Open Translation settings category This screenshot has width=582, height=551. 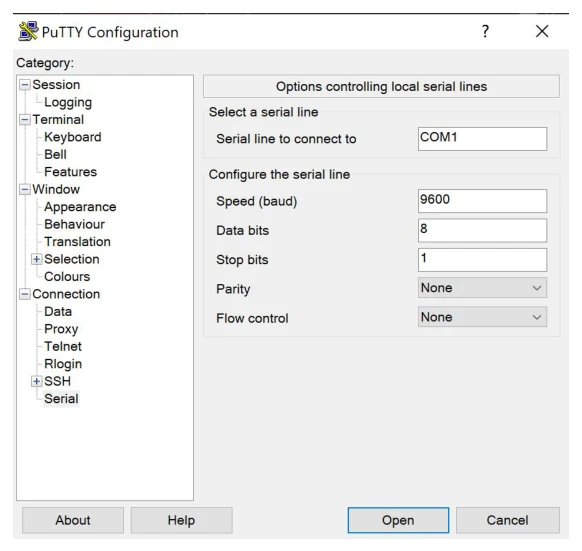click(78, 242)
